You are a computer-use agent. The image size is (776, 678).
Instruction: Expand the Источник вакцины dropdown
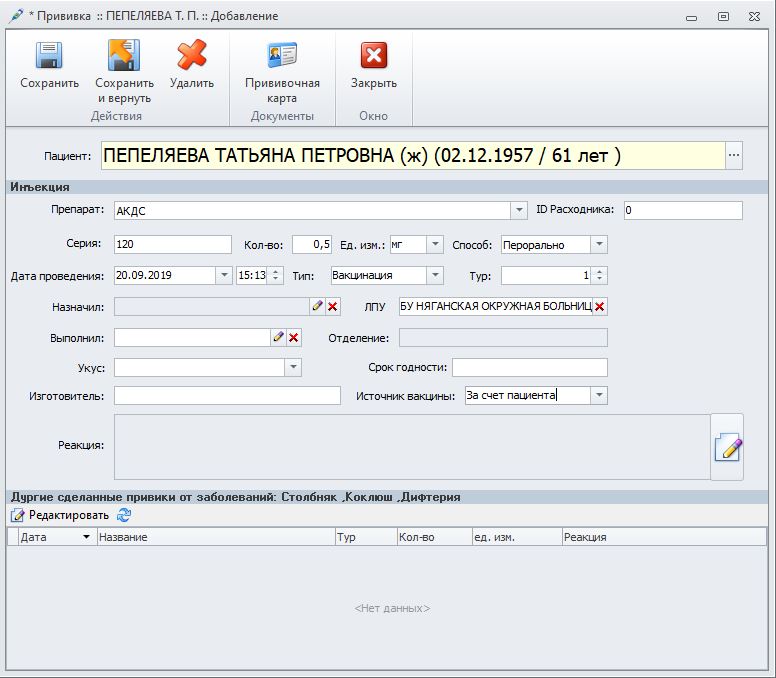(598, 396)
